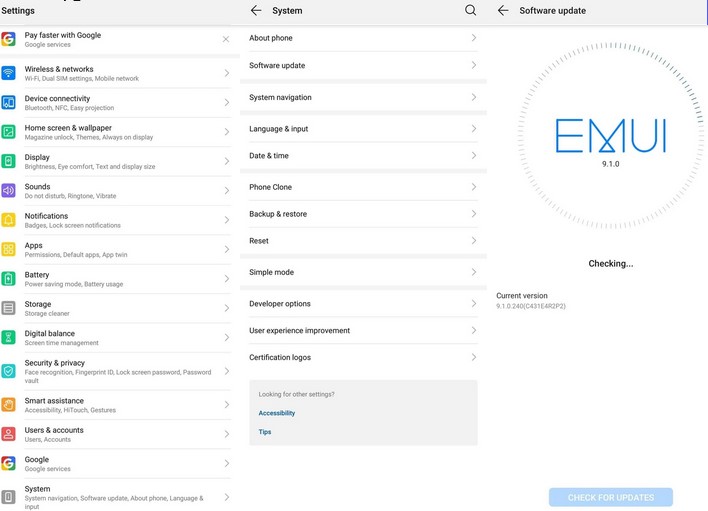Open the Google settings entry
Viewport: 708px width, 511px height.
pyautogui.click(x=116, y=463)
